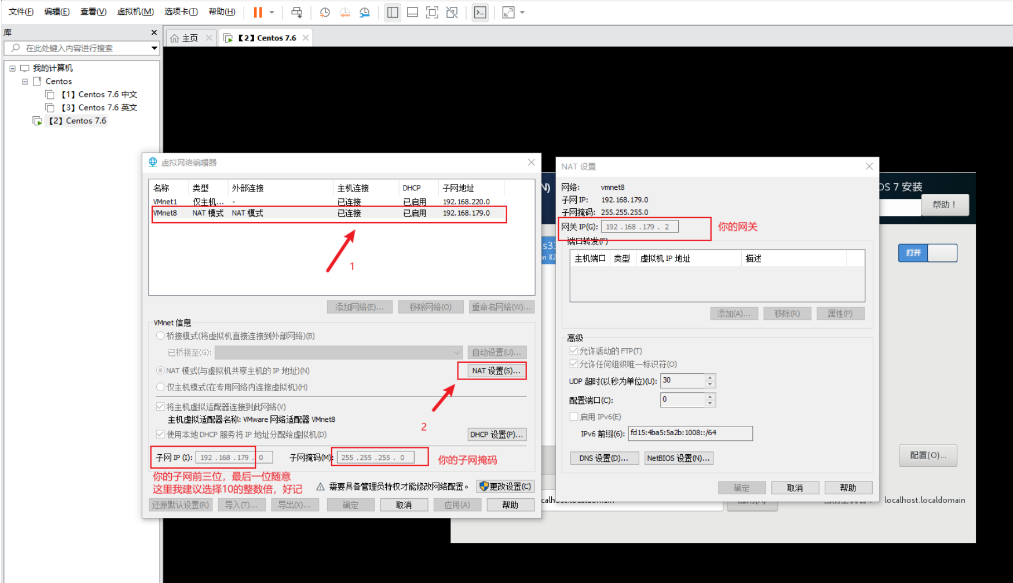Decrease the 配置端口 value with down arrow
Screen dimensions: 1013x583
click(710, 403)
